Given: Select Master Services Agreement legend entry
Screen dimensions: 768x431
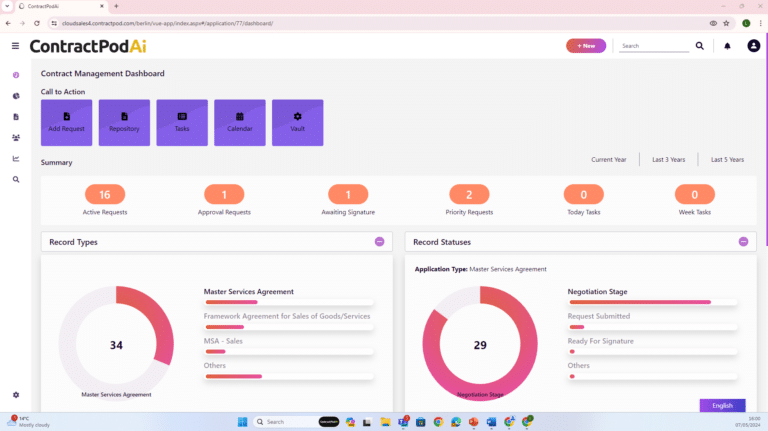Looking at the screenshot, I should (249, 291).
